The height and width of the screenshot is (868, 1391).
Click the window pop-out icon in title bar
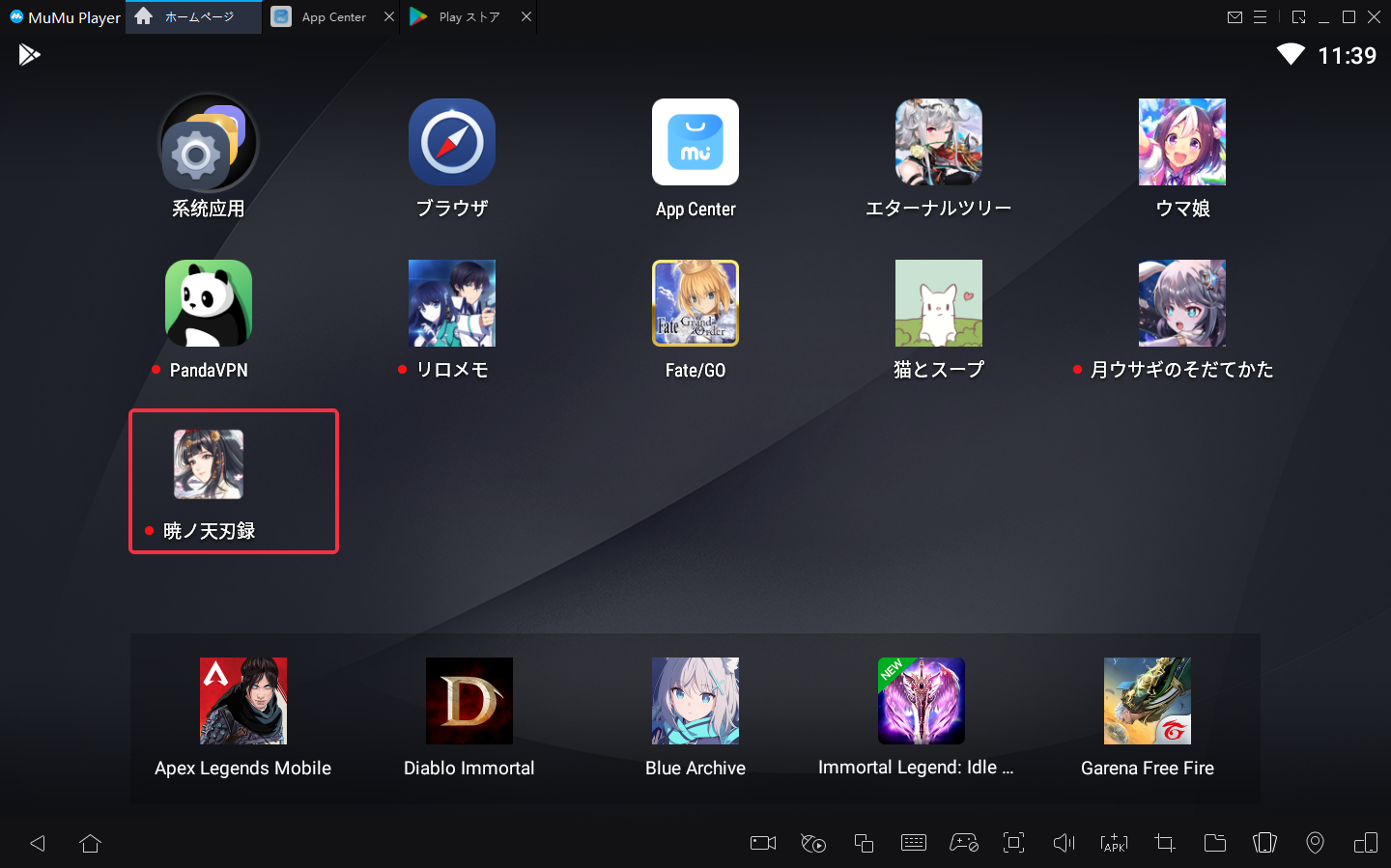tap(1299, 16)
